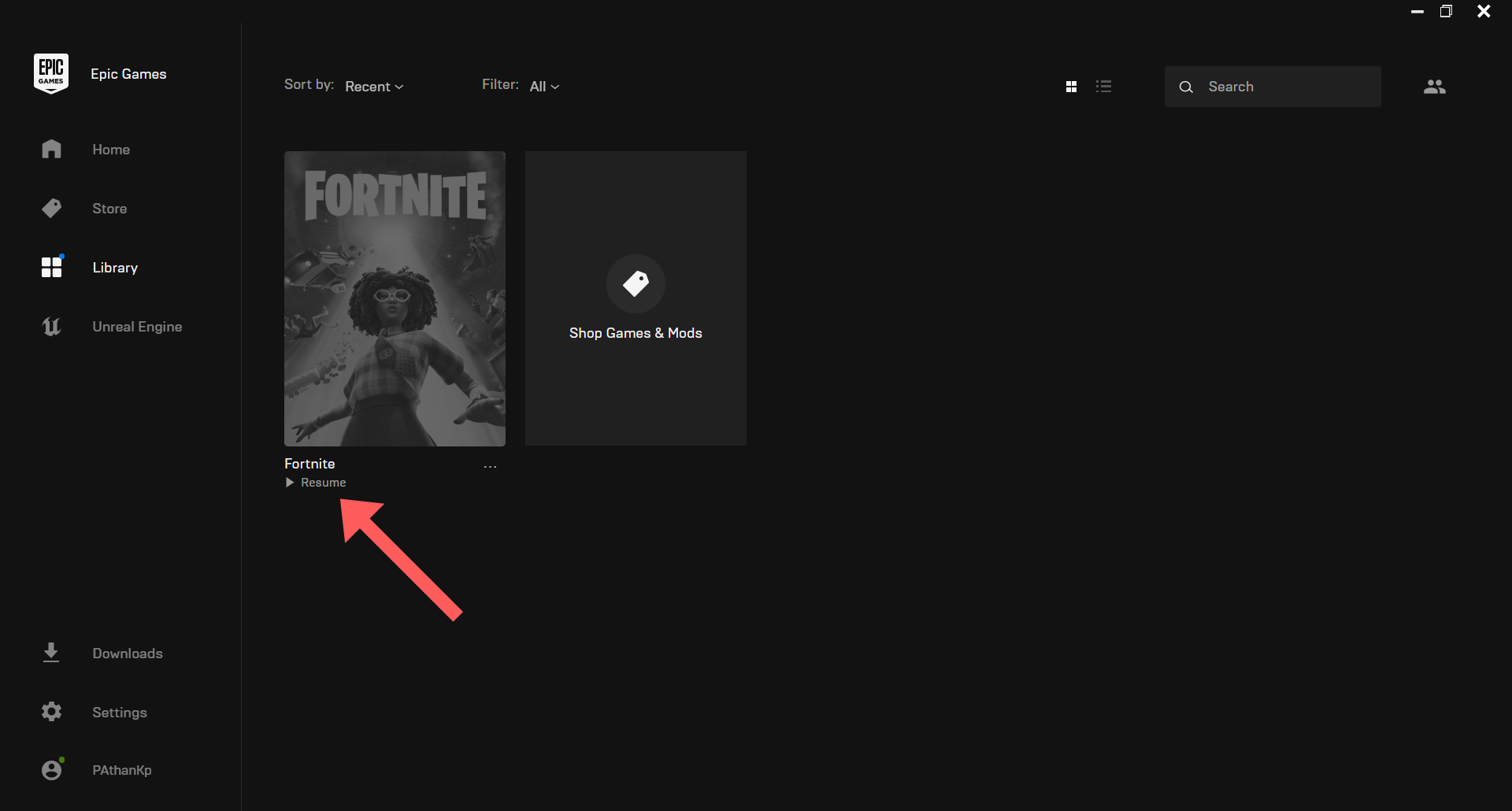
Task: Click the Library sidebar icon
Action: point(50,267)
